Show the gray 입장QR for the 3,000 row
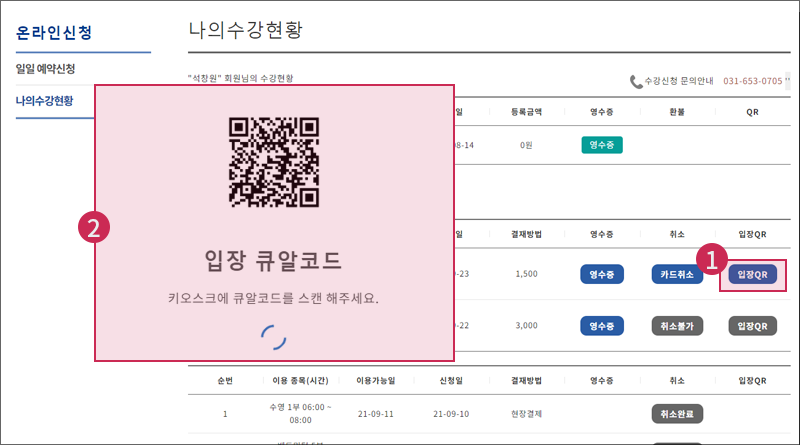 point(753,326)
